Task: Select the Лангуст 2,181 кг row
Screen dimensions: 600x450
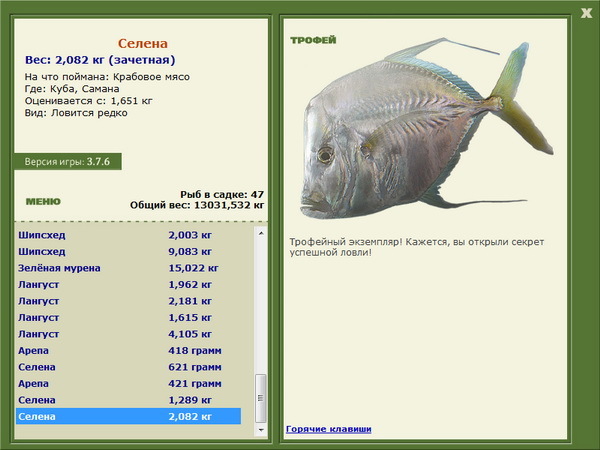Action: 129,301
